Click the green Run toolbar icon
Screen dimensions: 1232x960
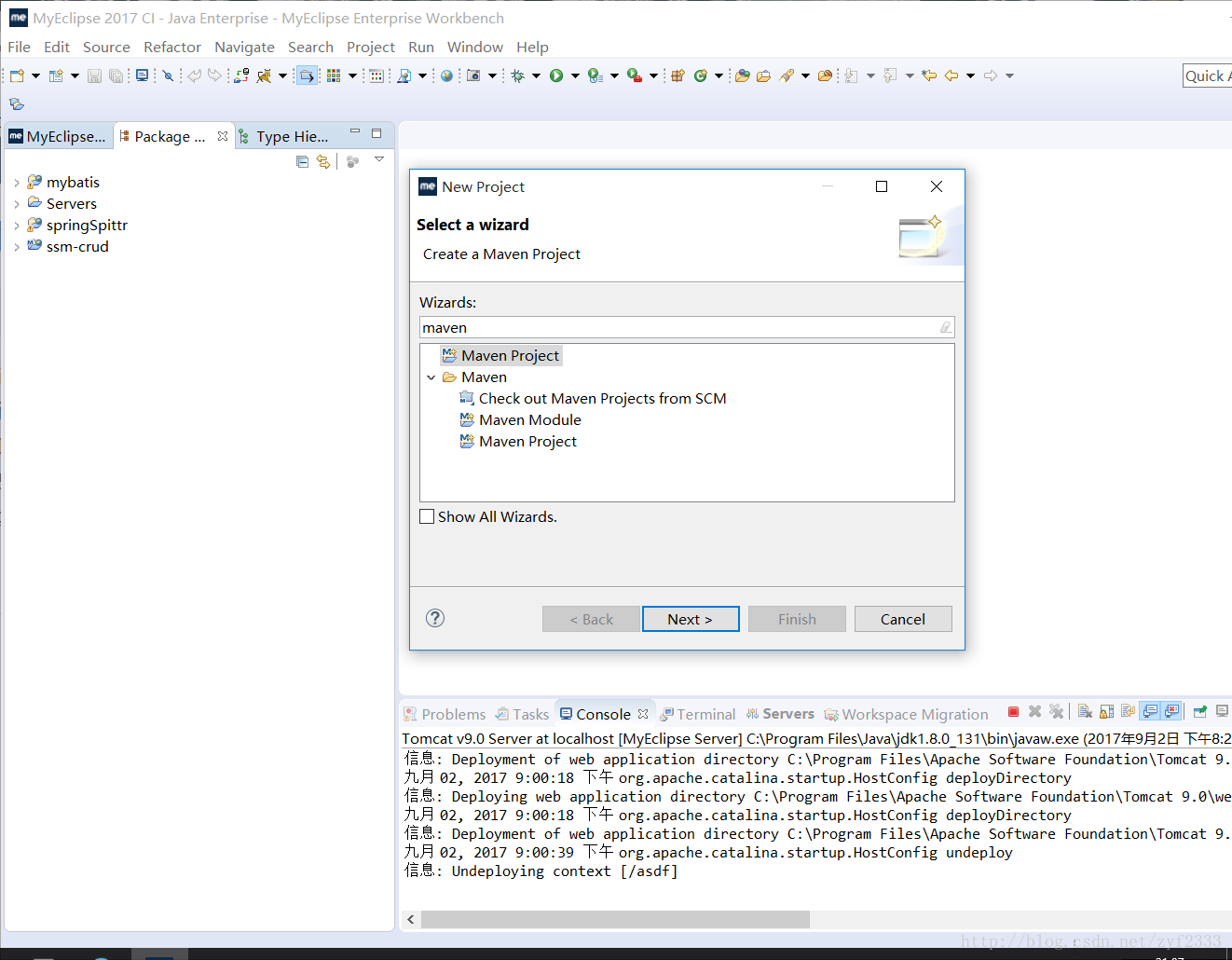click(556, 75)
